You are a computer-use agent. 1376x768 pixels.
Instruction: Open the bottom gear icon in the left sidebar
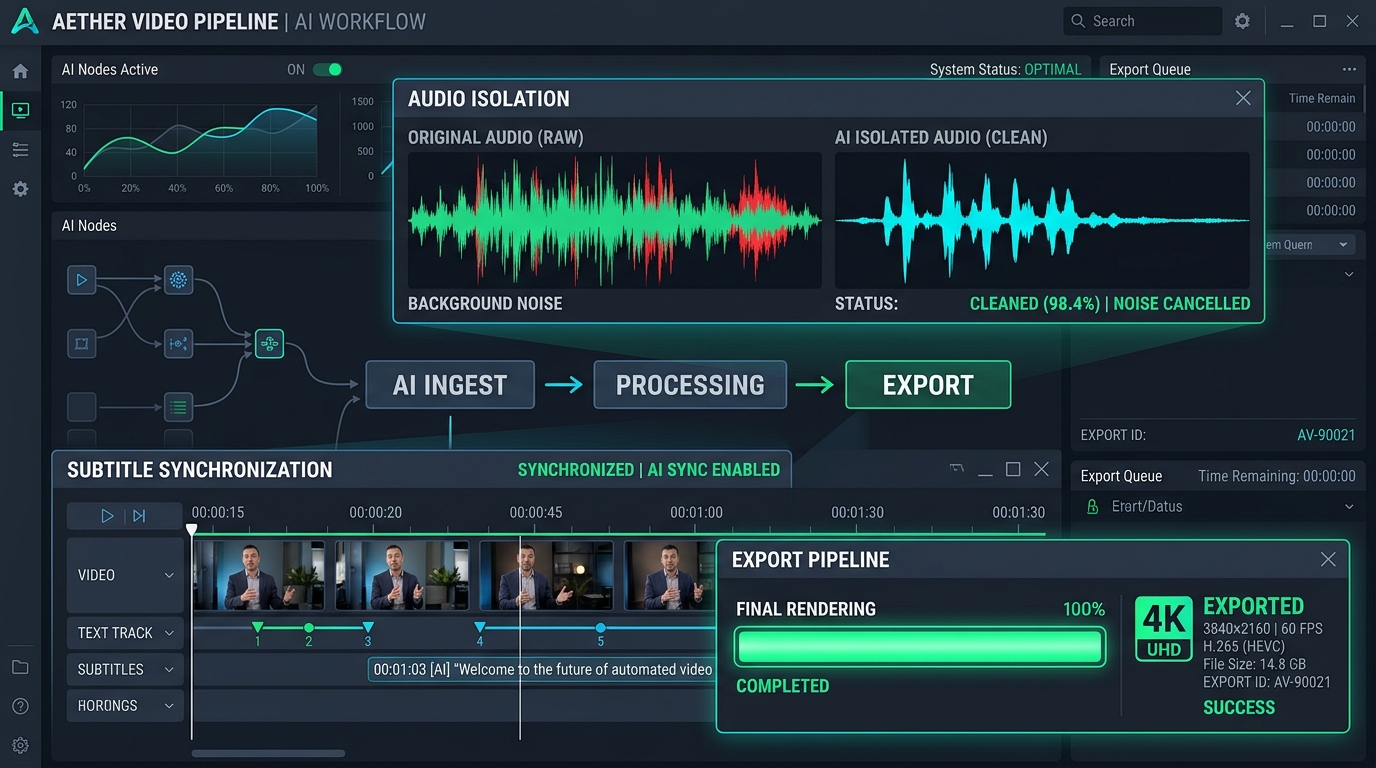coord(20,745)
